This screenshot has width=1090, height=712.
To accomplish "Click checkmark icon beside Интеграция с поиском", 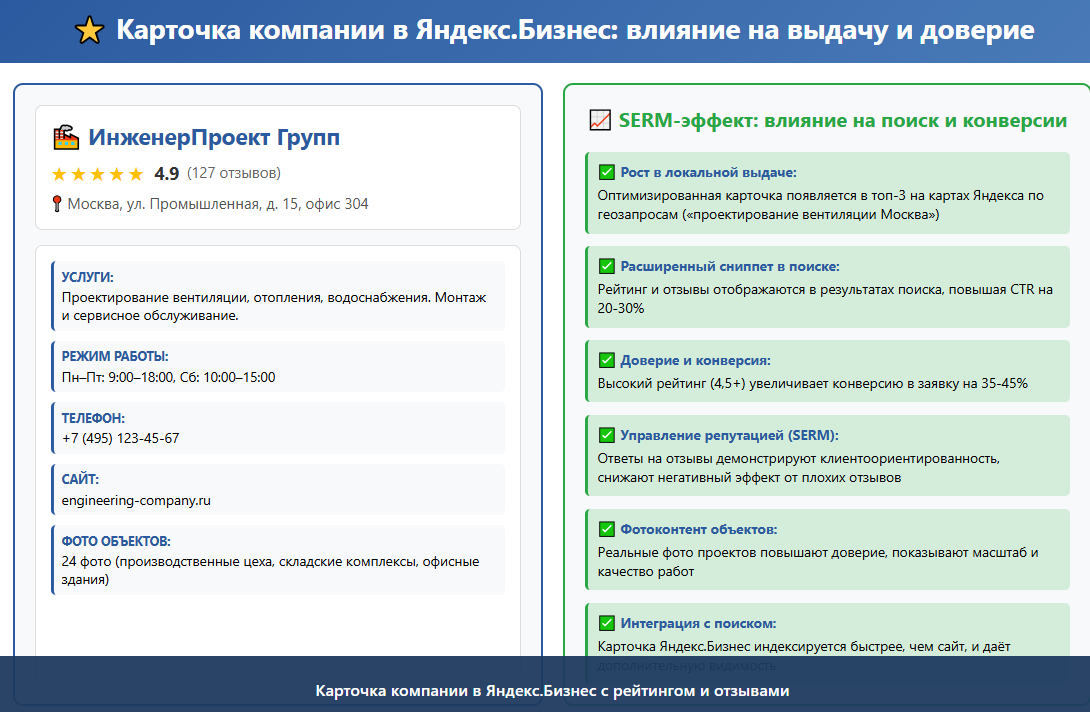I will click(607, 623).
